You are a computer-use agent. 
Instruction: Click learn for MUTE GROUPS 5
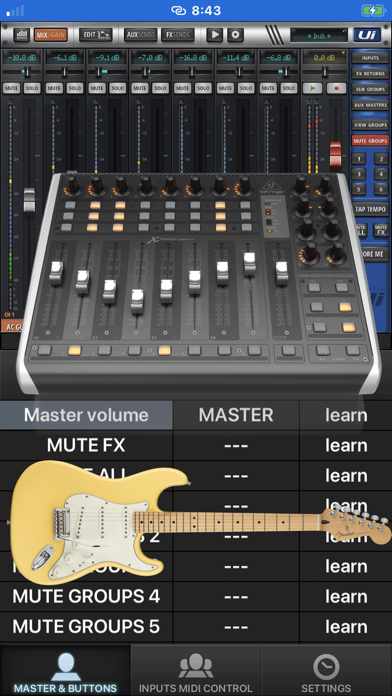pos(346,626)
